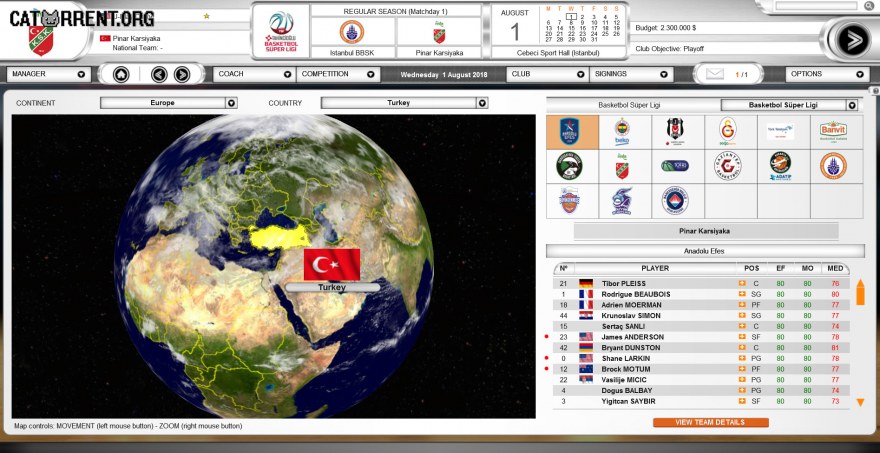Select the Banvit team logo
Image resolution: width=880 pixels, height=453 pixels.
click(833, 131)
